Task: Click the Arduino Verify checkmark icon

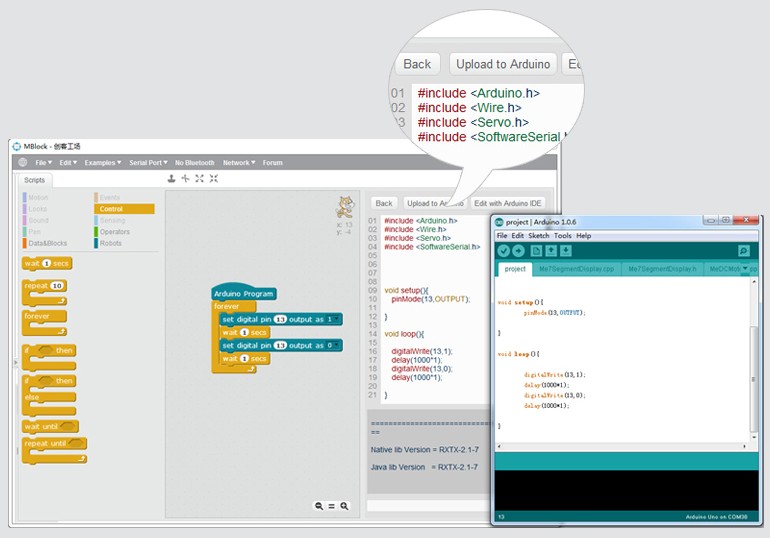Action: coord(503,251)
